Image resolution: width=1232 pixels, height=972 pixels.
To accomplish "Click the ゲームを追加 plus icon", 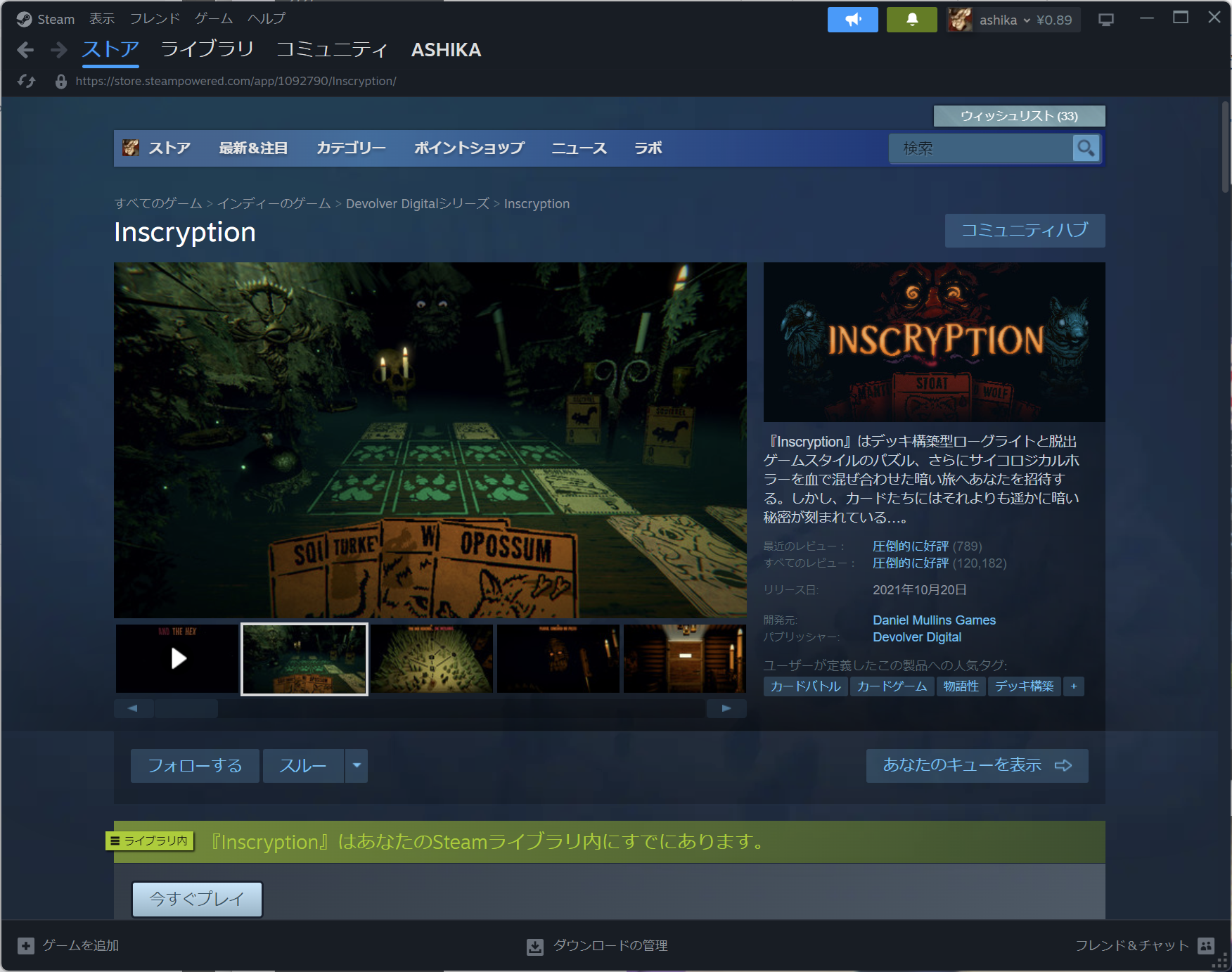I will tap(26, 946).
